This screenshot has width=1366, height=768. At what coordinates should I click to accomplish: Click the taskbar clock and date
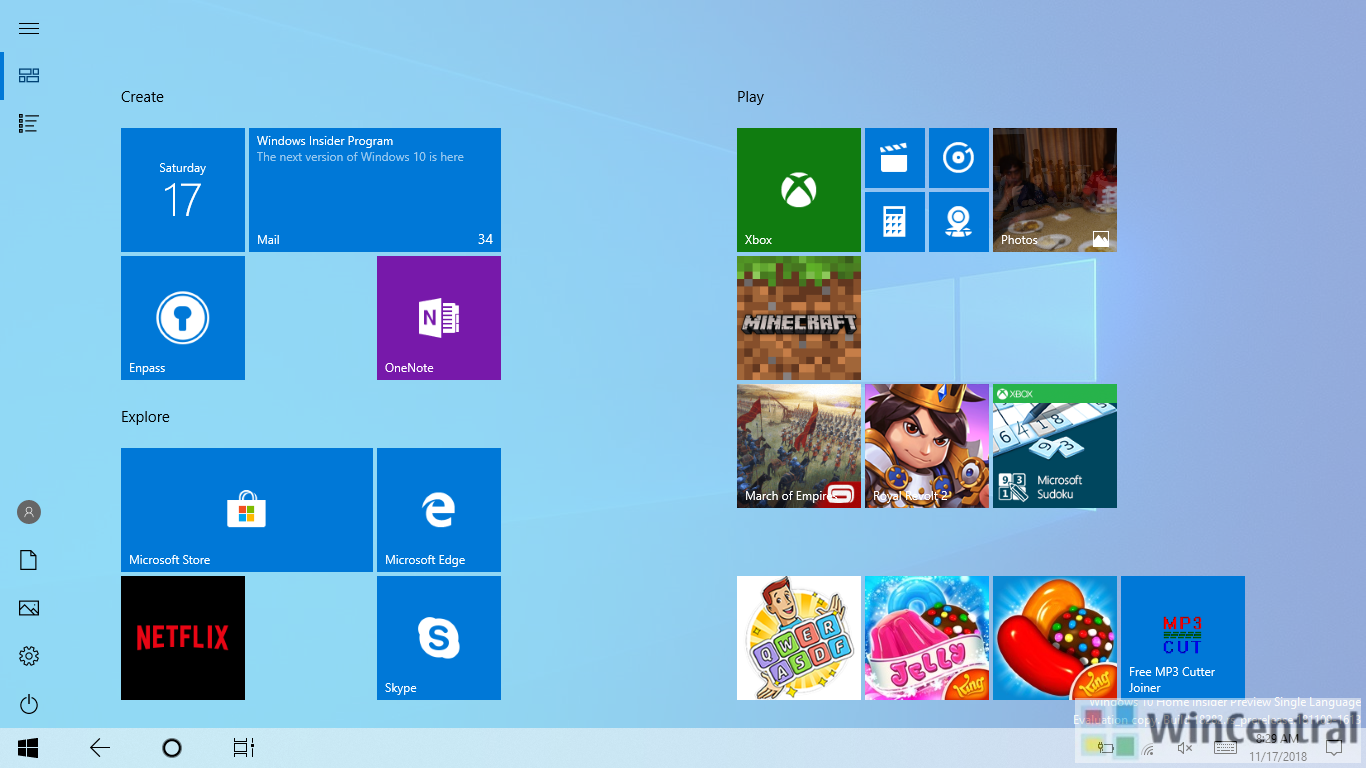click(x=1277, y=748)
